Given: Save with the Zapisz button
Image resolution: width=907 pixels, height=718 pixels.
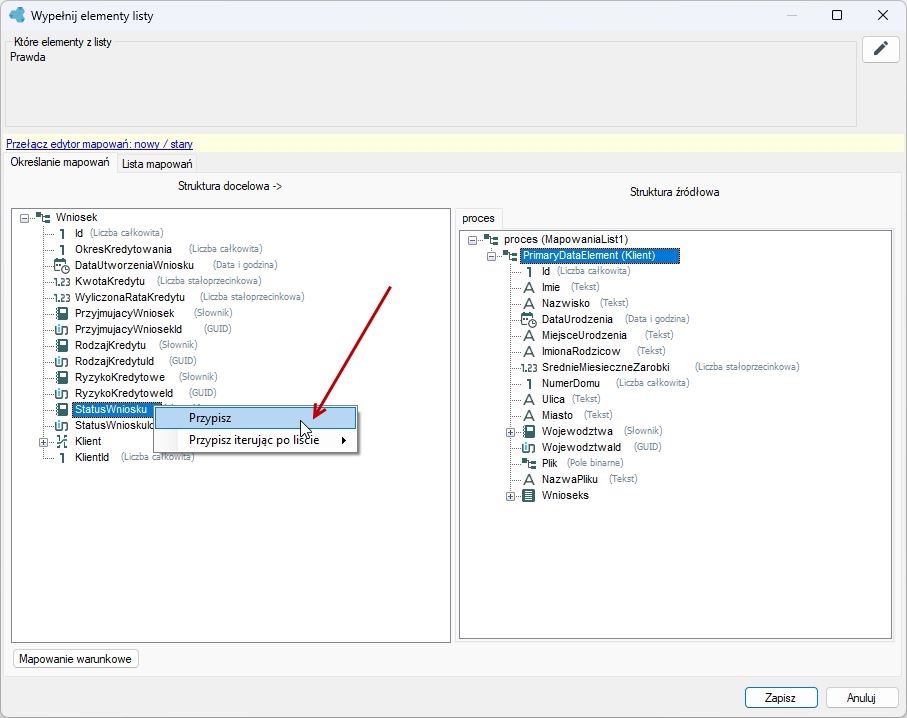Looking at the screenshot, I should pos(781,698).
